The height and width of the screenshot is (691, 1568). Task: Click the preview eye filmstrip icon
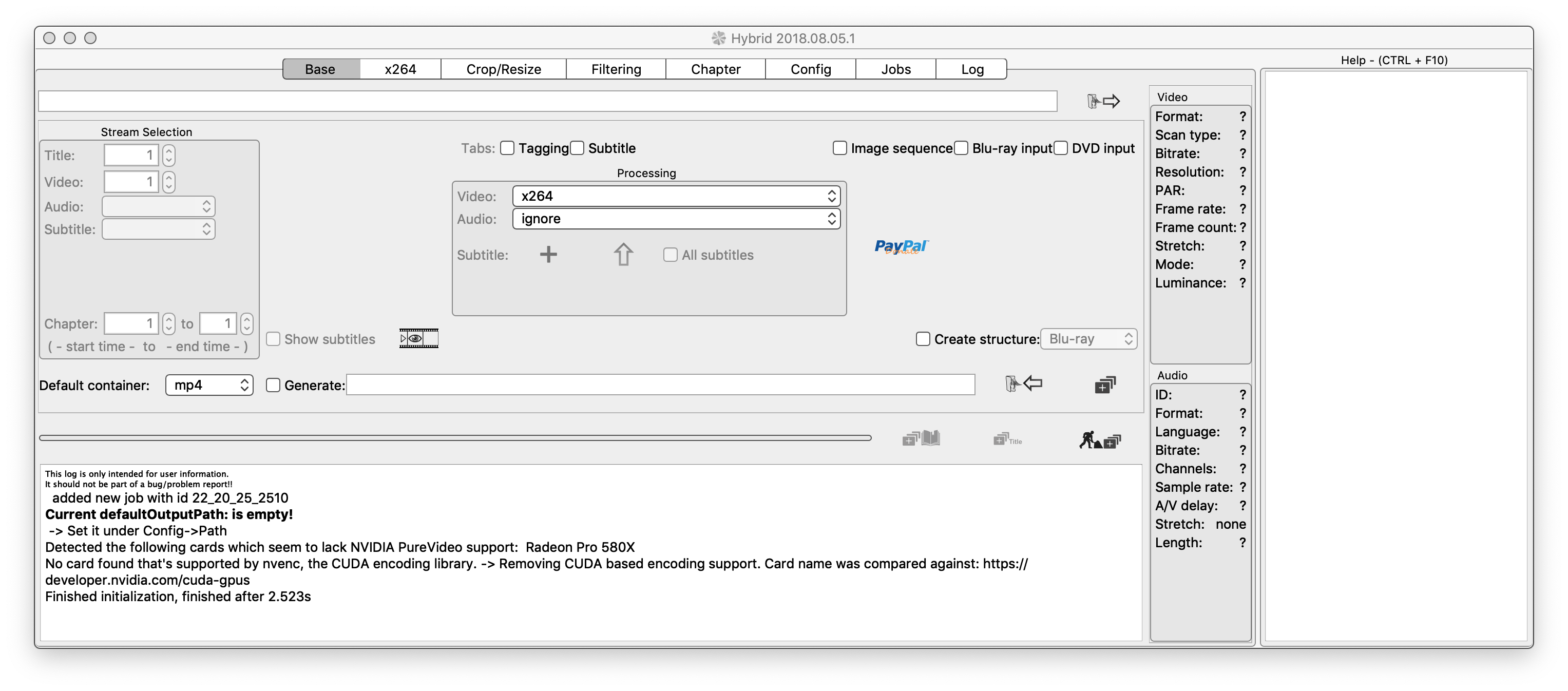(418, 338)
